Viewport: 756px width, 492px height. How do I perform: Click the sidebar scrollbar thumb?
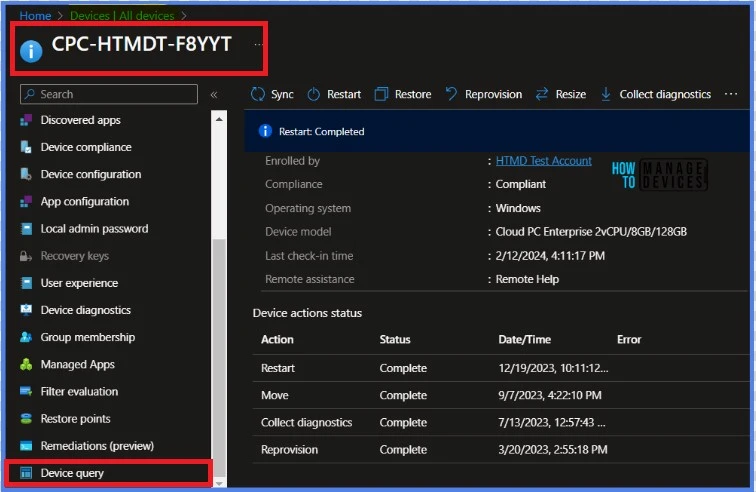point(219,357)
